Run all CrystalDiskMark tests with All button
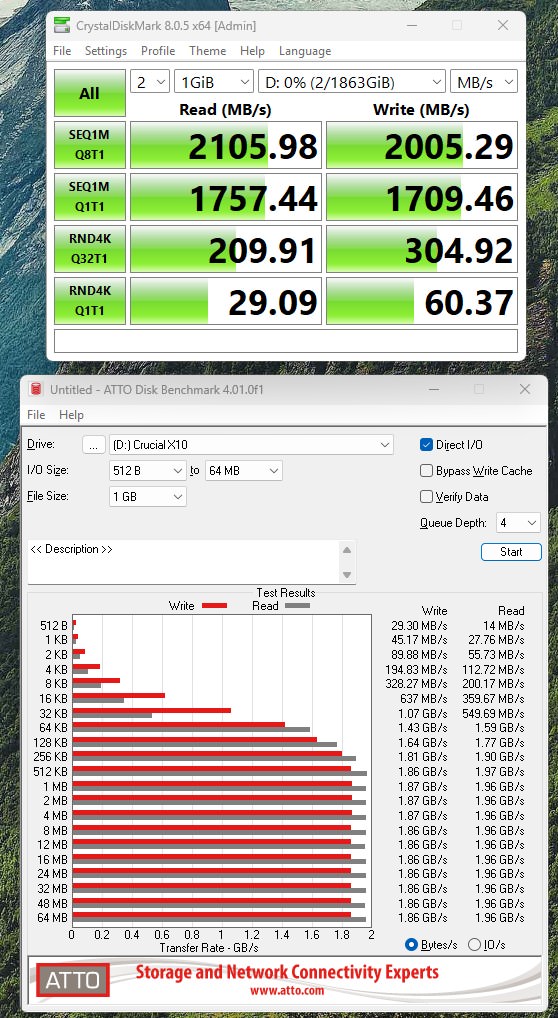 [x=90, y=93]
